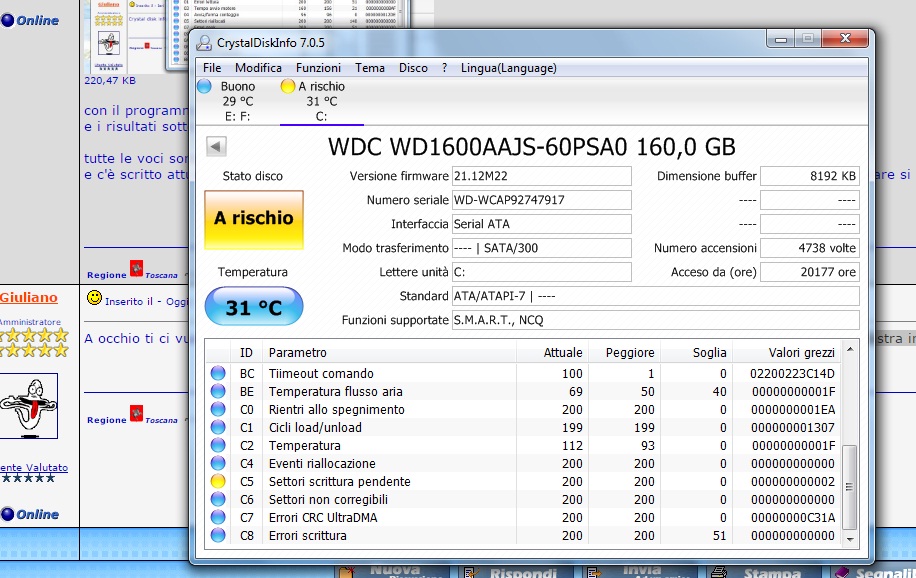Click the Versione firmware field 21.12M22
The height and width of the screenshot is (578, 916).
(542, 176)
